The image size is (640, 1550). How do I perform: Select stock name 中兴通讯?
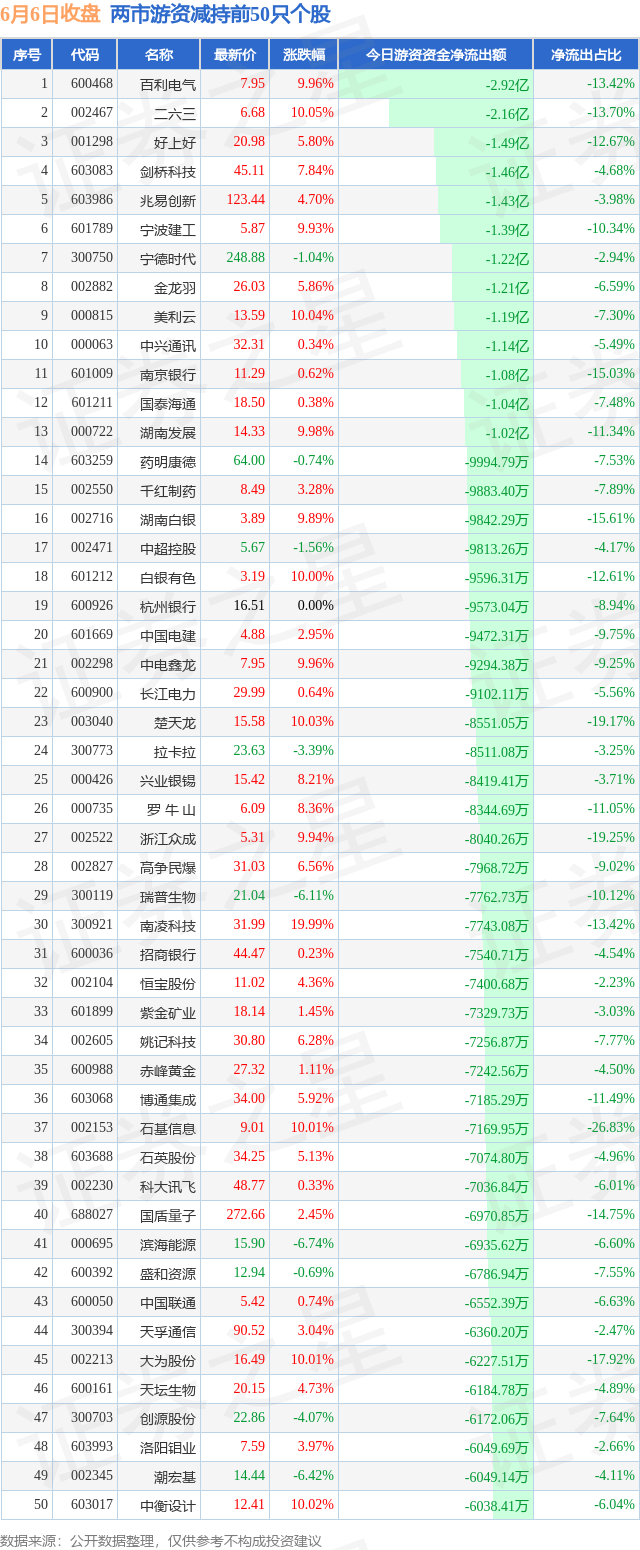coord(168,345)
